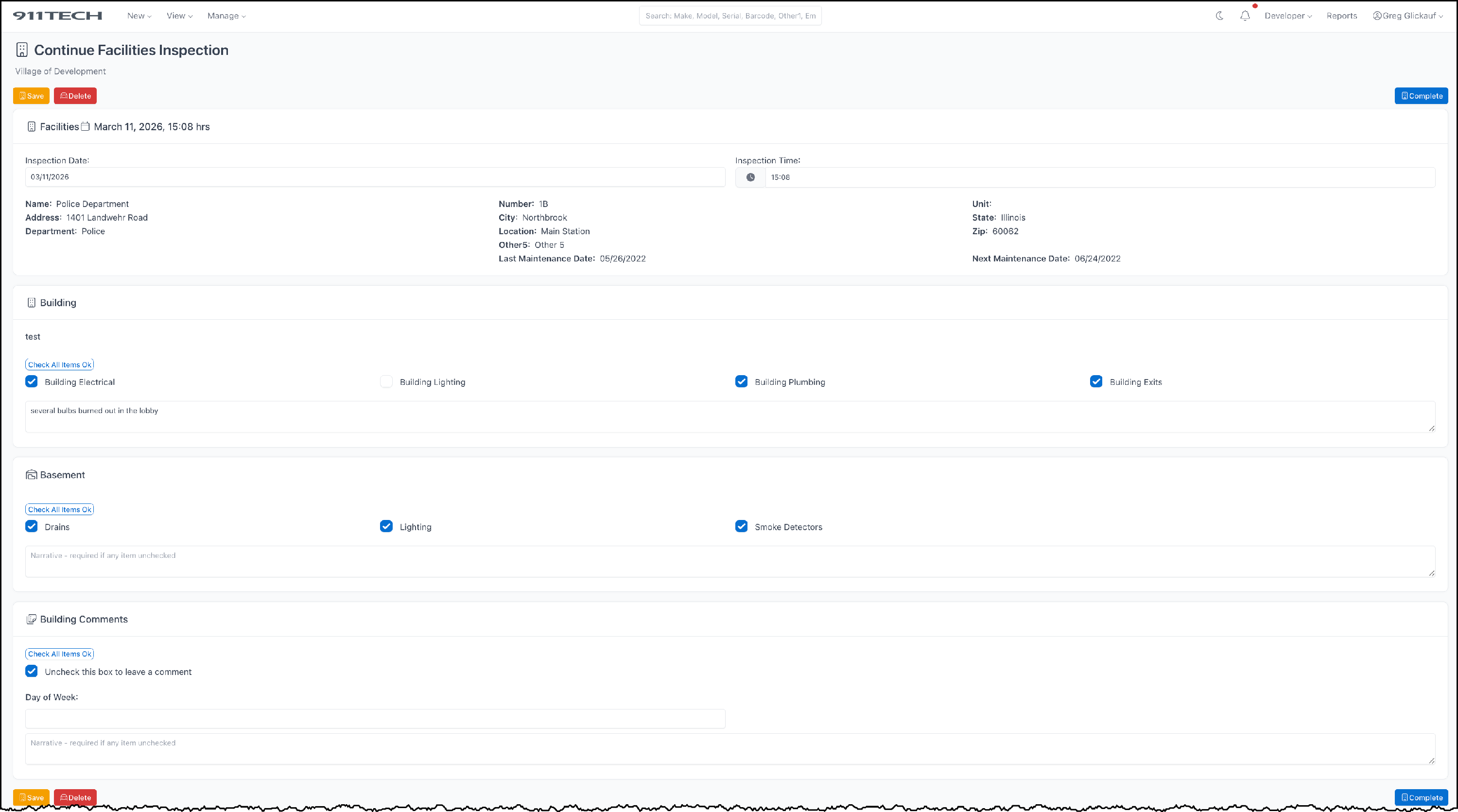Click the Basement section icon
This screenshot has height=812, width=1458.
pyautogui.click(x=31, y=475)
